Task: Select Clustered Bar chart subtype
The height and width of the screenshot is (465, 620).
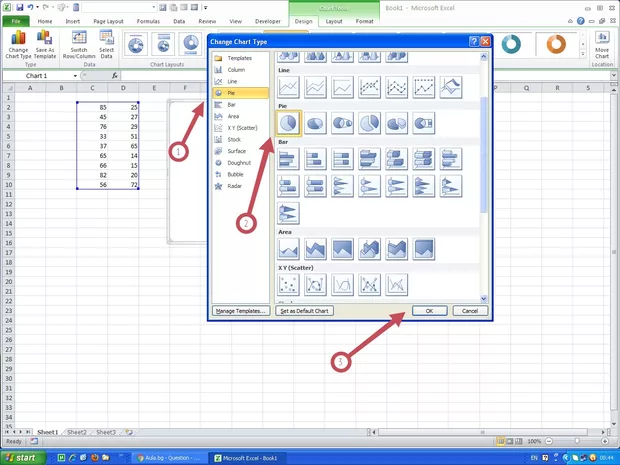Action: pyautogui.click(x=288, y=159)
